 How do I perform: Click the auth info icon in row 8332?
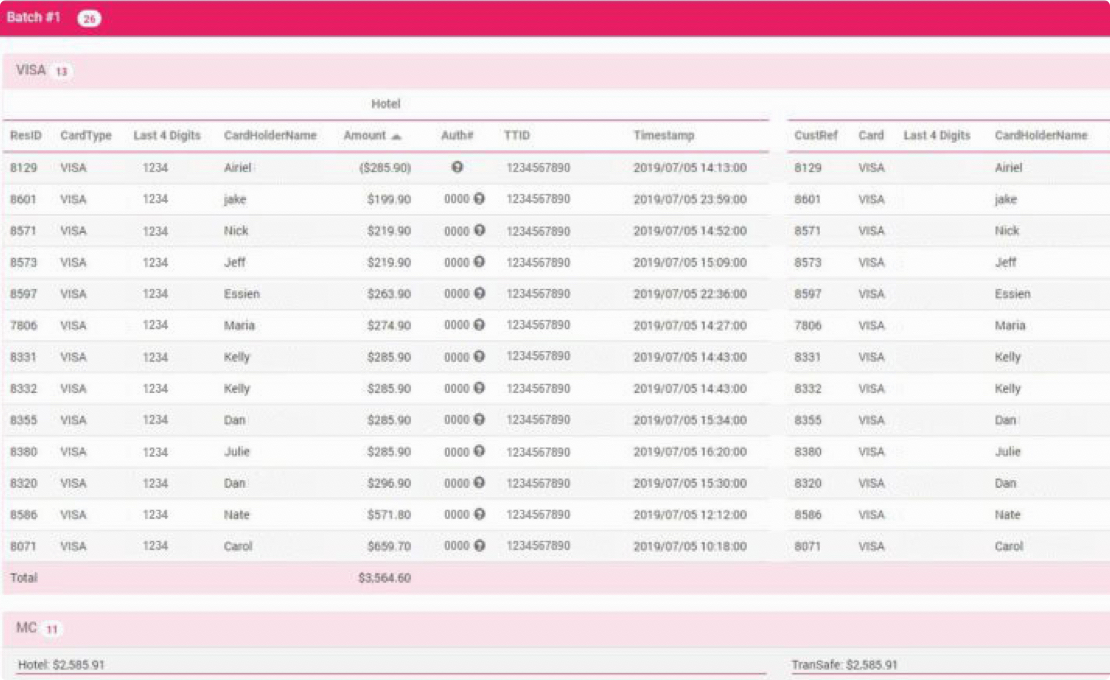tap(479, 388)
